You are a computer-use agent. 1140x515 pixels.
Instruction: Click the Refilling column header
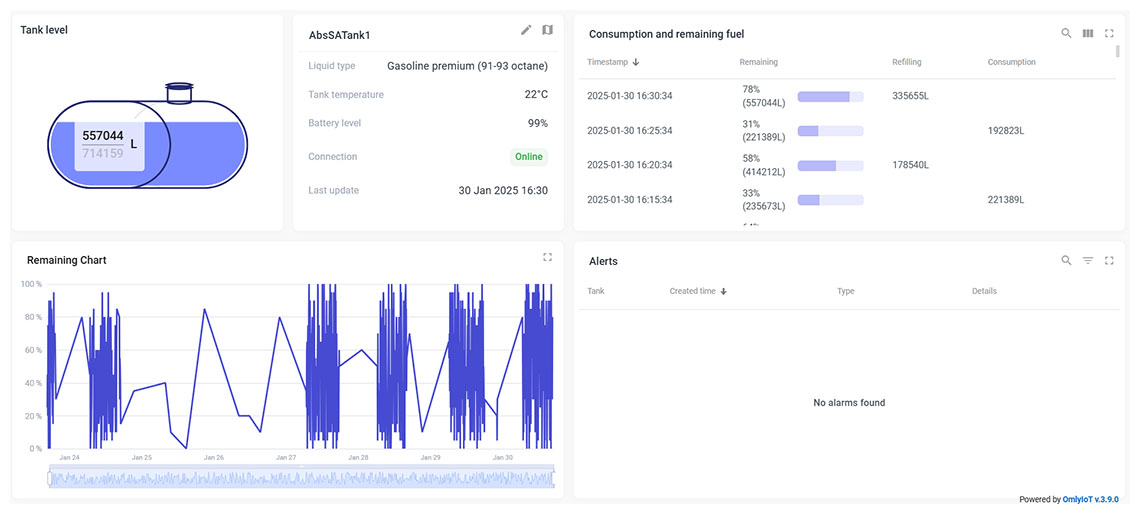pyautogui.click(x=906, y=62)
